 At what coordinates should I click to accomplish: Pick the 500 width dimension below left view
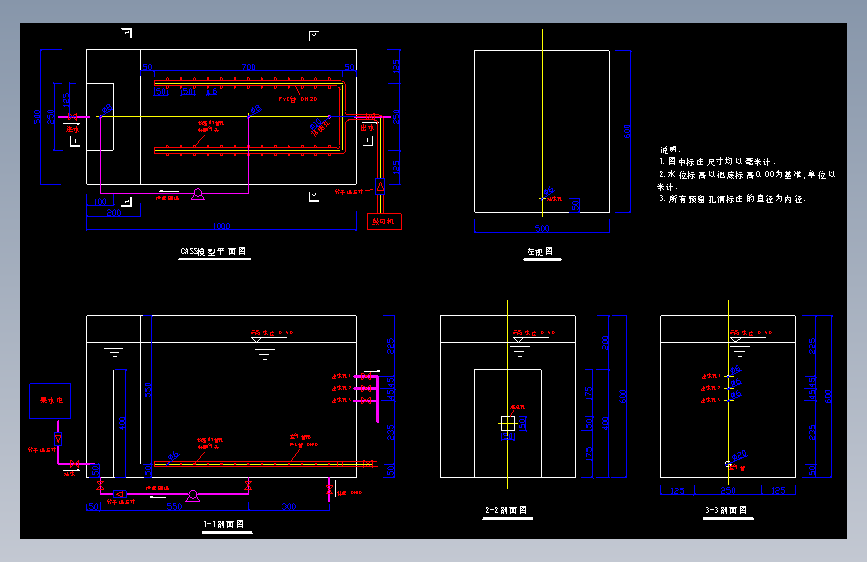click(x=542, y=228)
